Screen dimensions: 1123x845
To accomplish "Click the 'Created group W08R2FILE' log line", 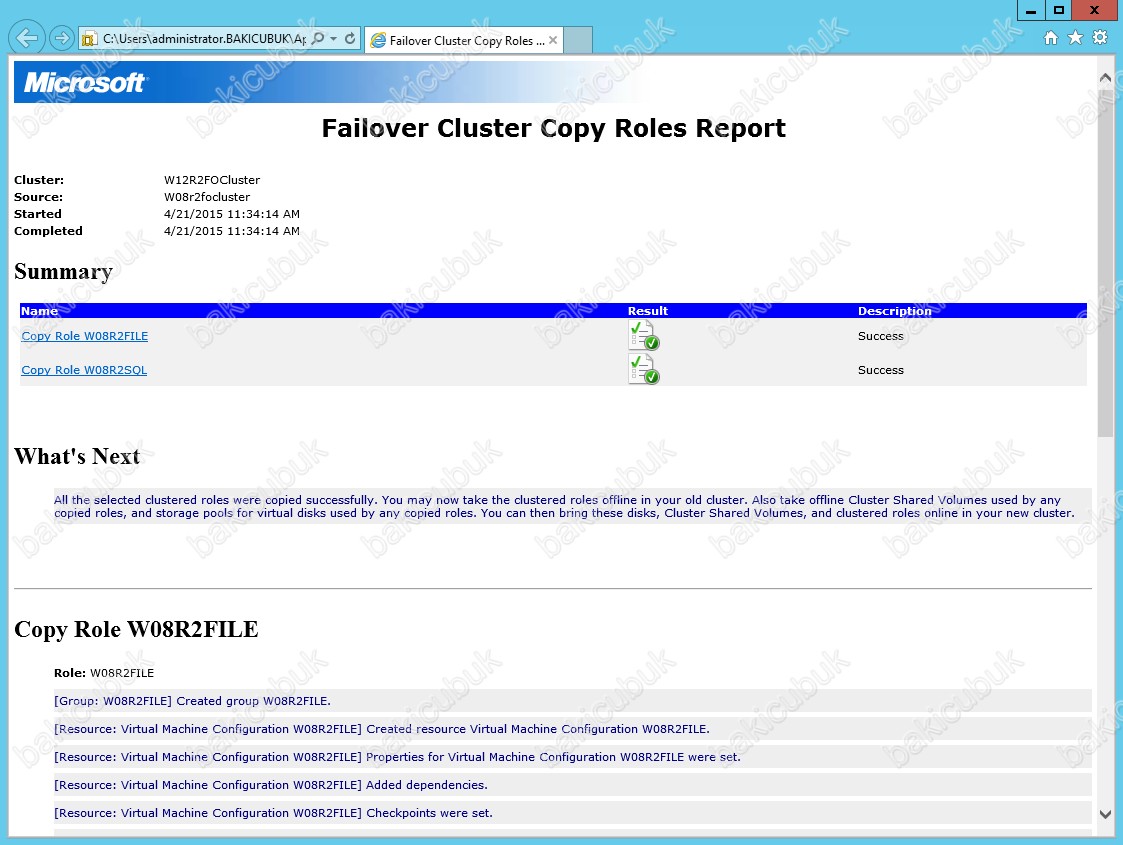I will click(x=573, y=701).
